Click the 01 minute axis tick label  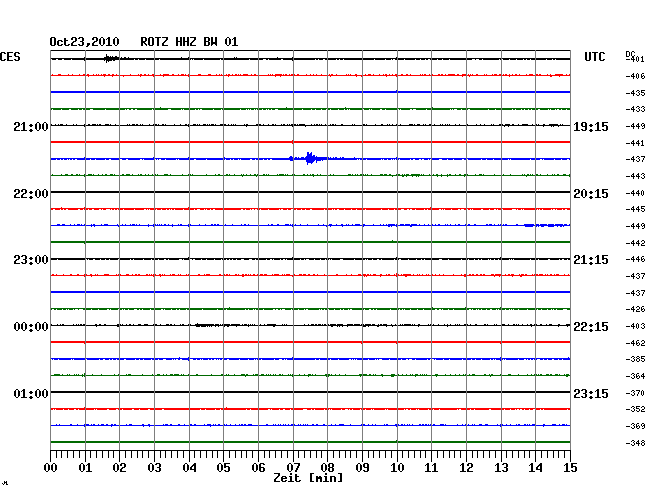click(x=85, y=468)
